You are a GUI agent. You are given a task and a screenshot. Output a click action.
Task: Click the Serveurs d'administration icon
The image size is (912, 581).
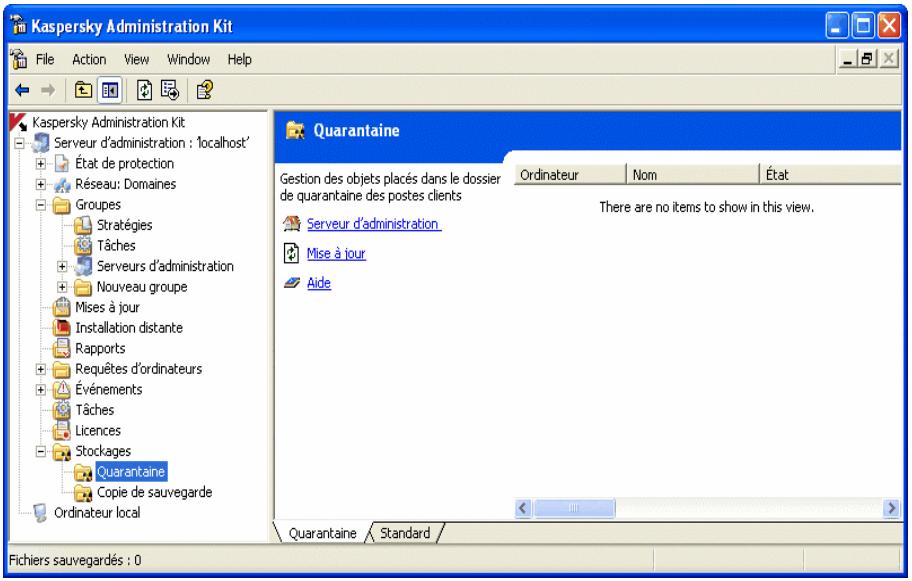[x=84, y=266]
